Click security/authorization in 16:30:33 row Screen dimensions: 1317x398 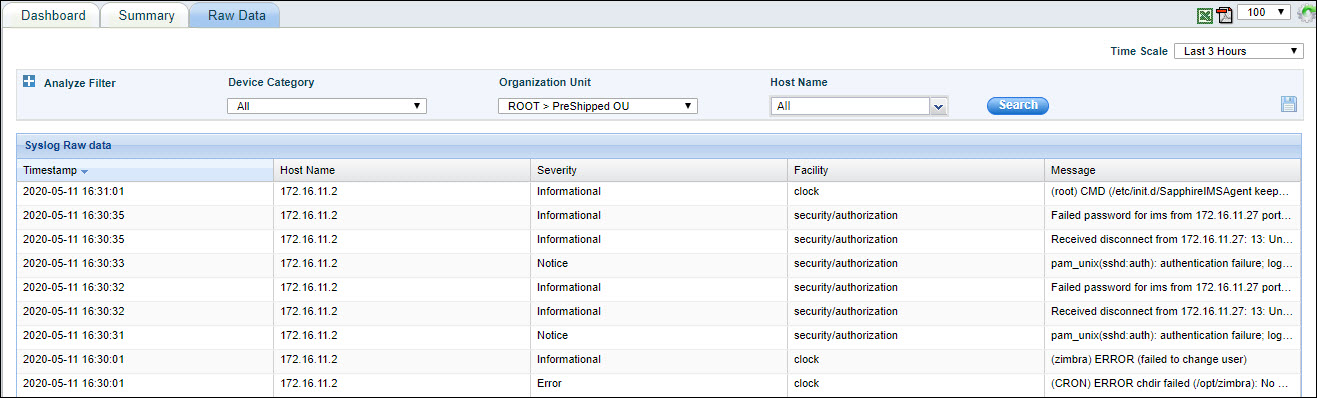846,263
